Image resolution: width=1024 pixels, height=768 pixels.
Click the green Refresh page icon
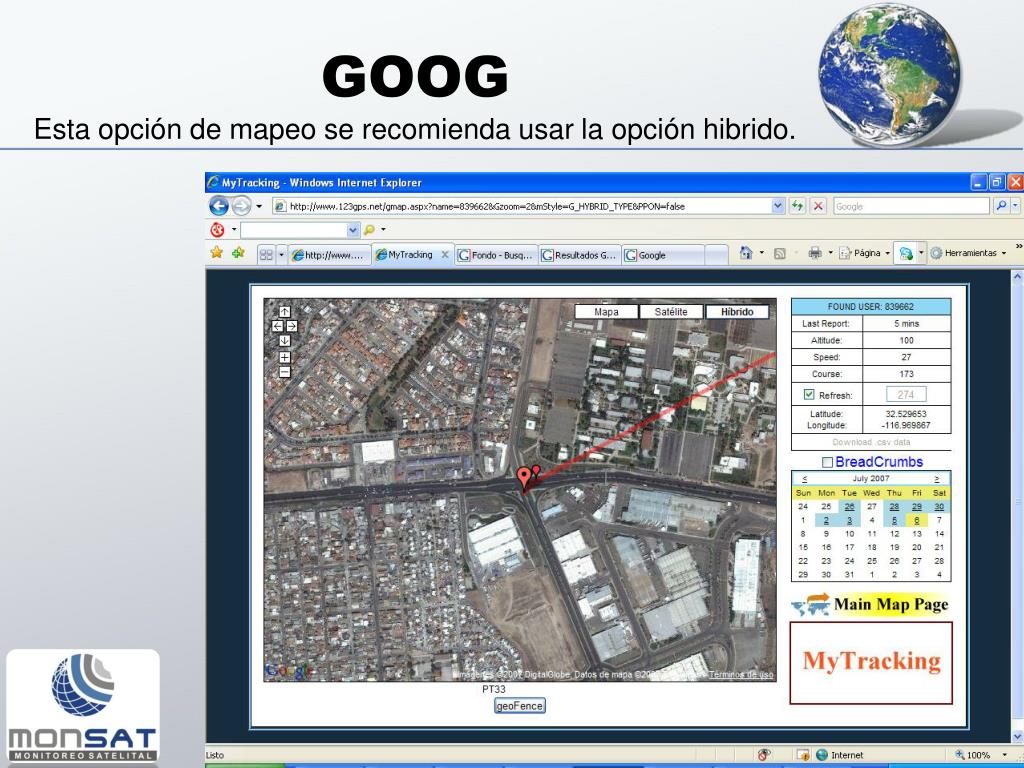pos(797,206)
